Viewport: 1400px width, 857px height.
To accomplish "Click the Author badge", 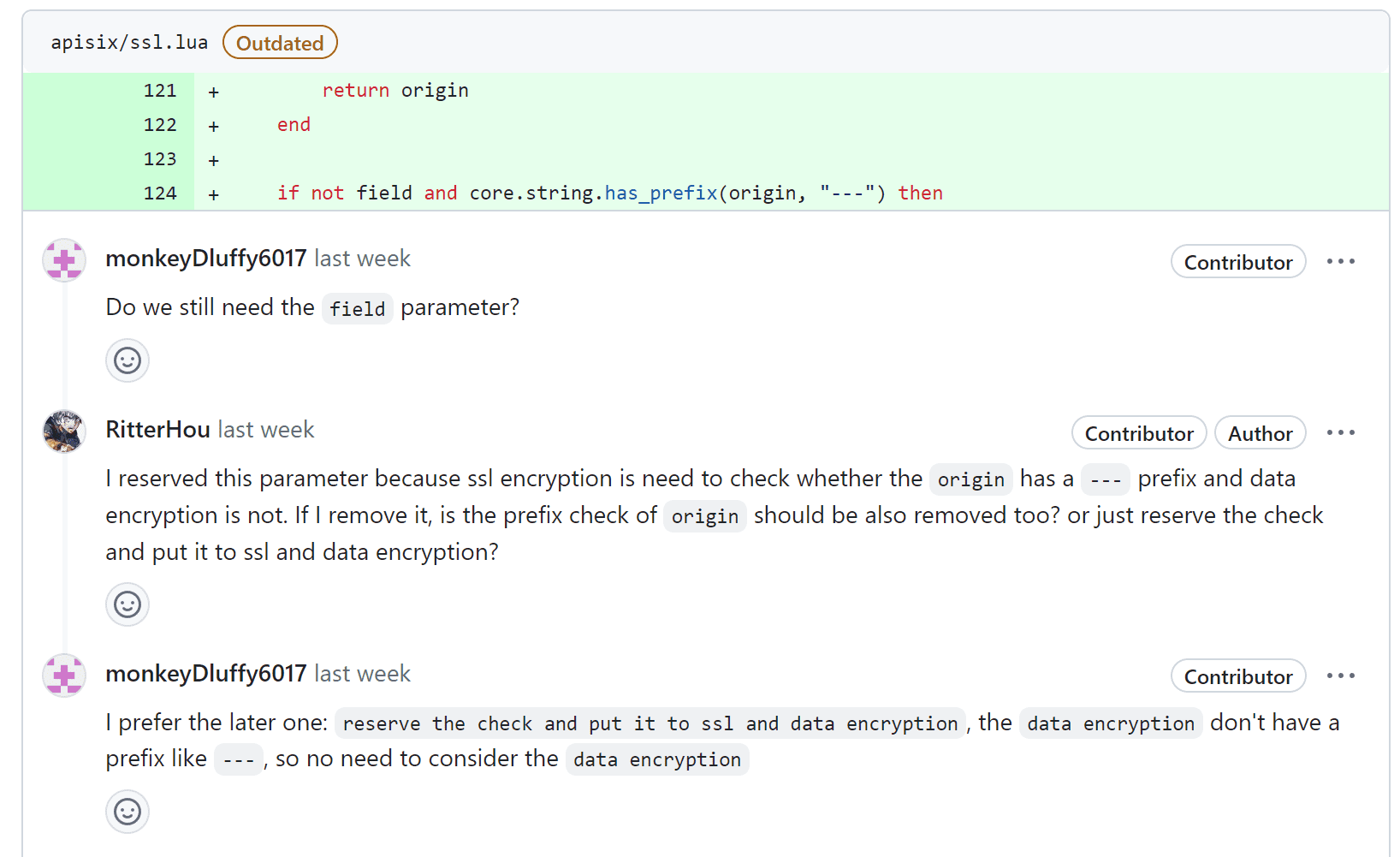I will pos(1260,433).
